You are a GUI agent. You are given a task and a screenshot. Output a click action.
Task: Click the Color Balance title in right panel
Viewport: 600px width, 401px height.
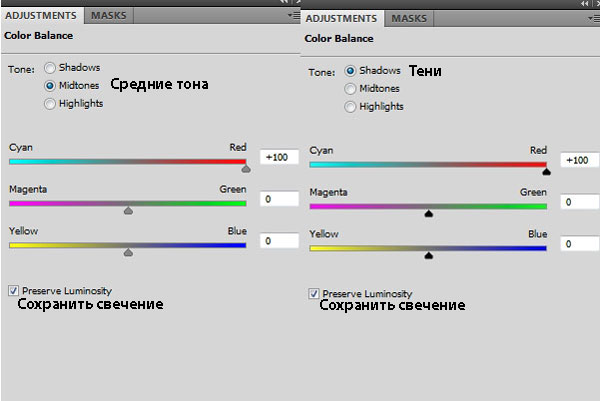tap(339, 39)
